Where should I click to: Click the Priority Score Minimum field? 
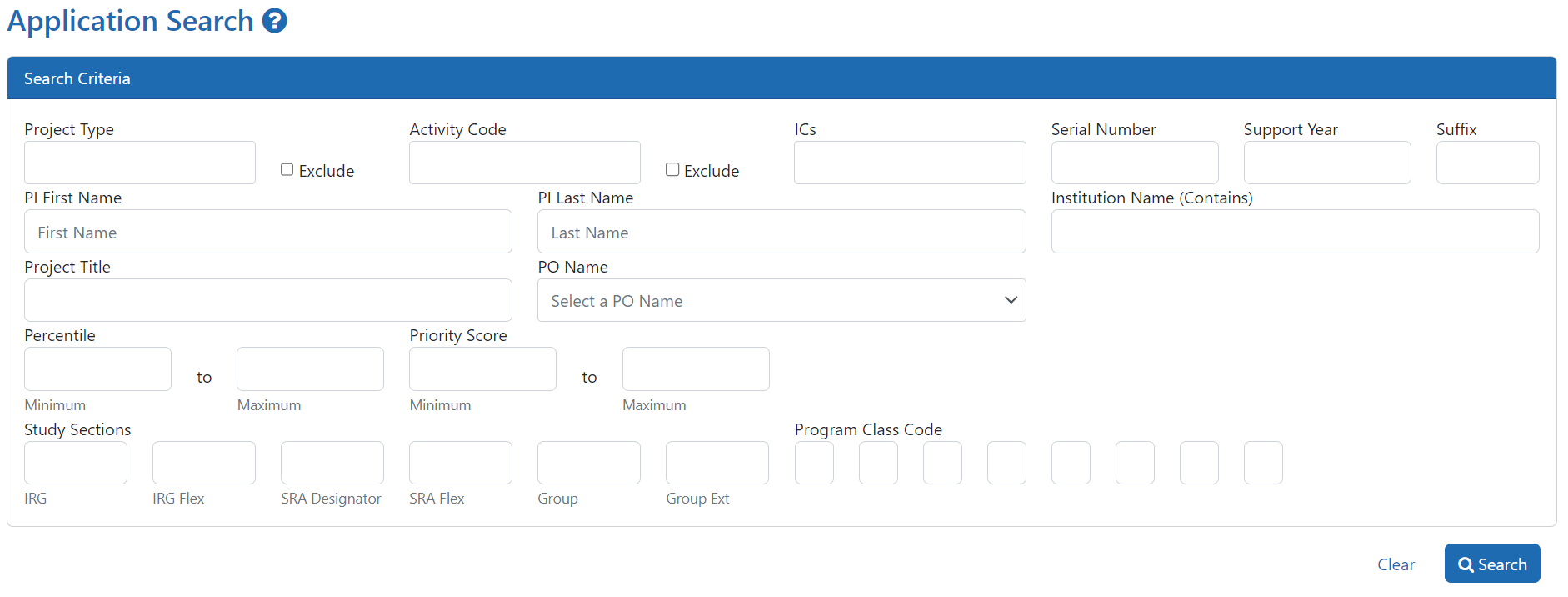coord(482,369)
